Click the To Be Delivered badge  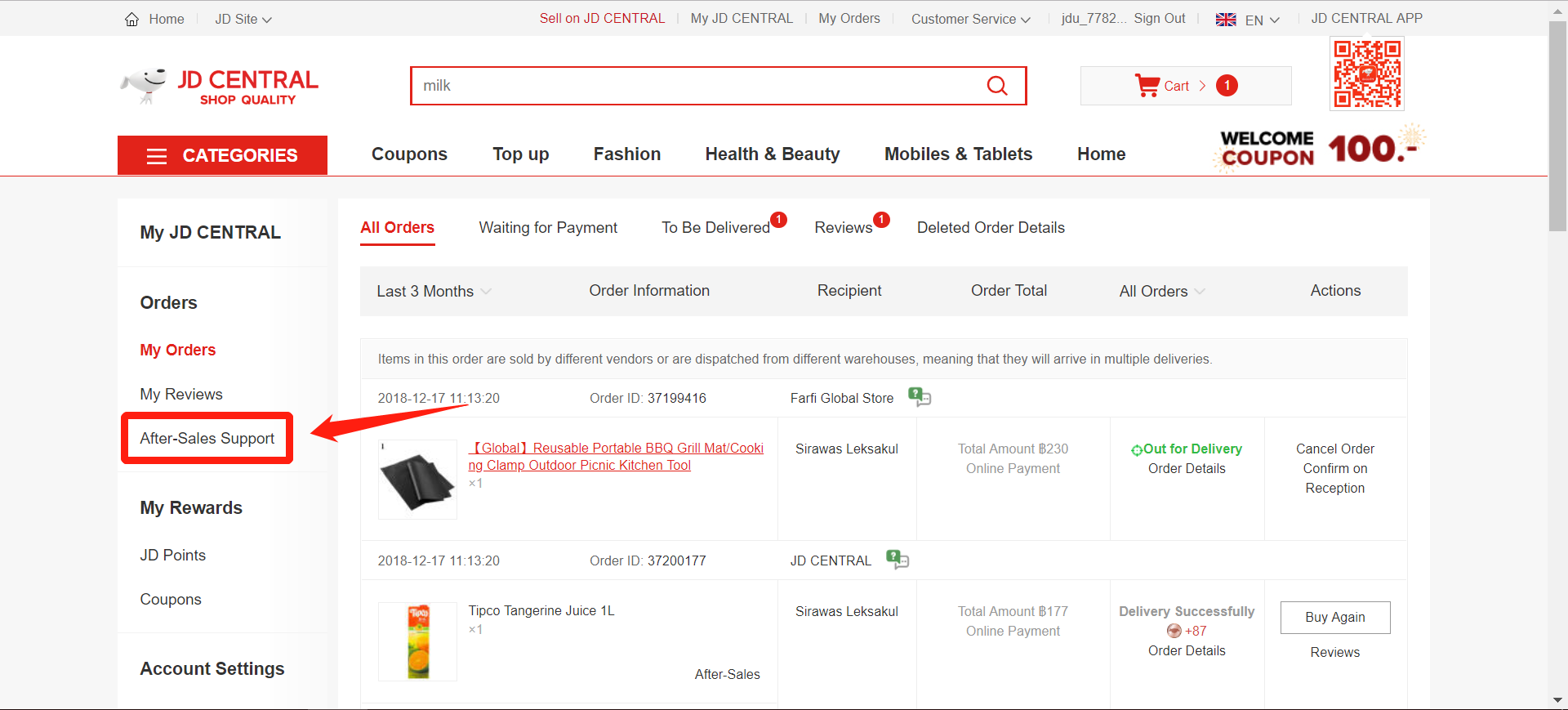779,220
